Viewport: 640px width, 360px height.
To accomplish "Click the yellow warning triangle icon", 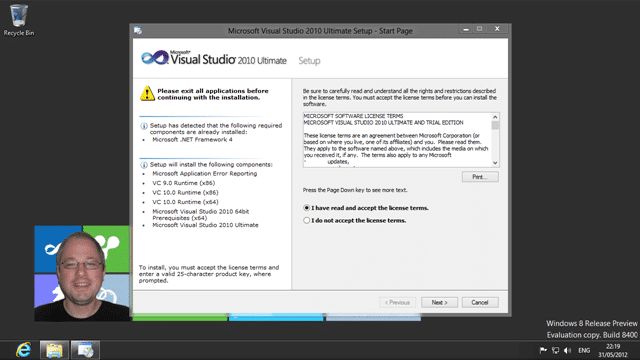I will (x=147, y=93).
